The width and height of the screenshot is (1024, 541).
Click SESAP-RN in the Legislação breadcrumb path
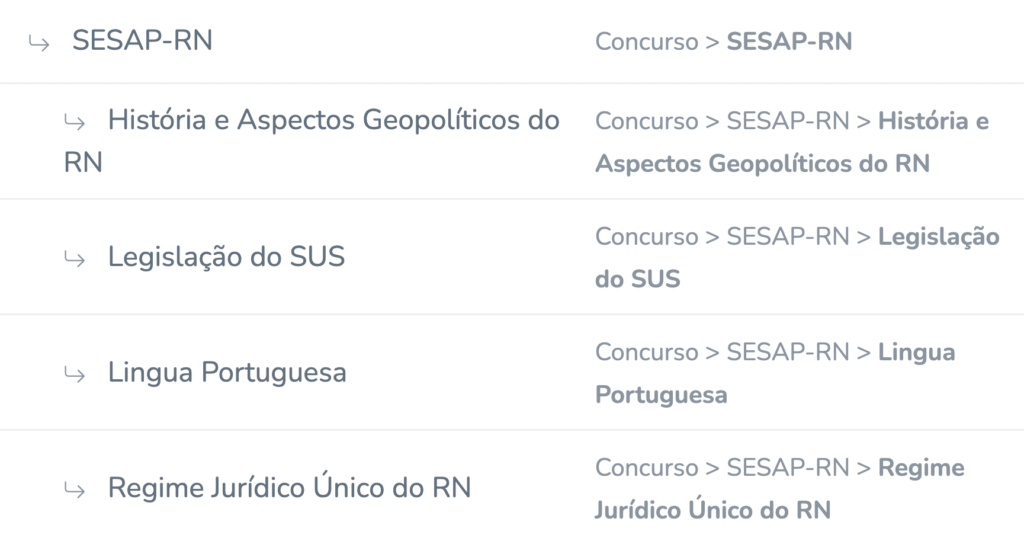point(788,237)
